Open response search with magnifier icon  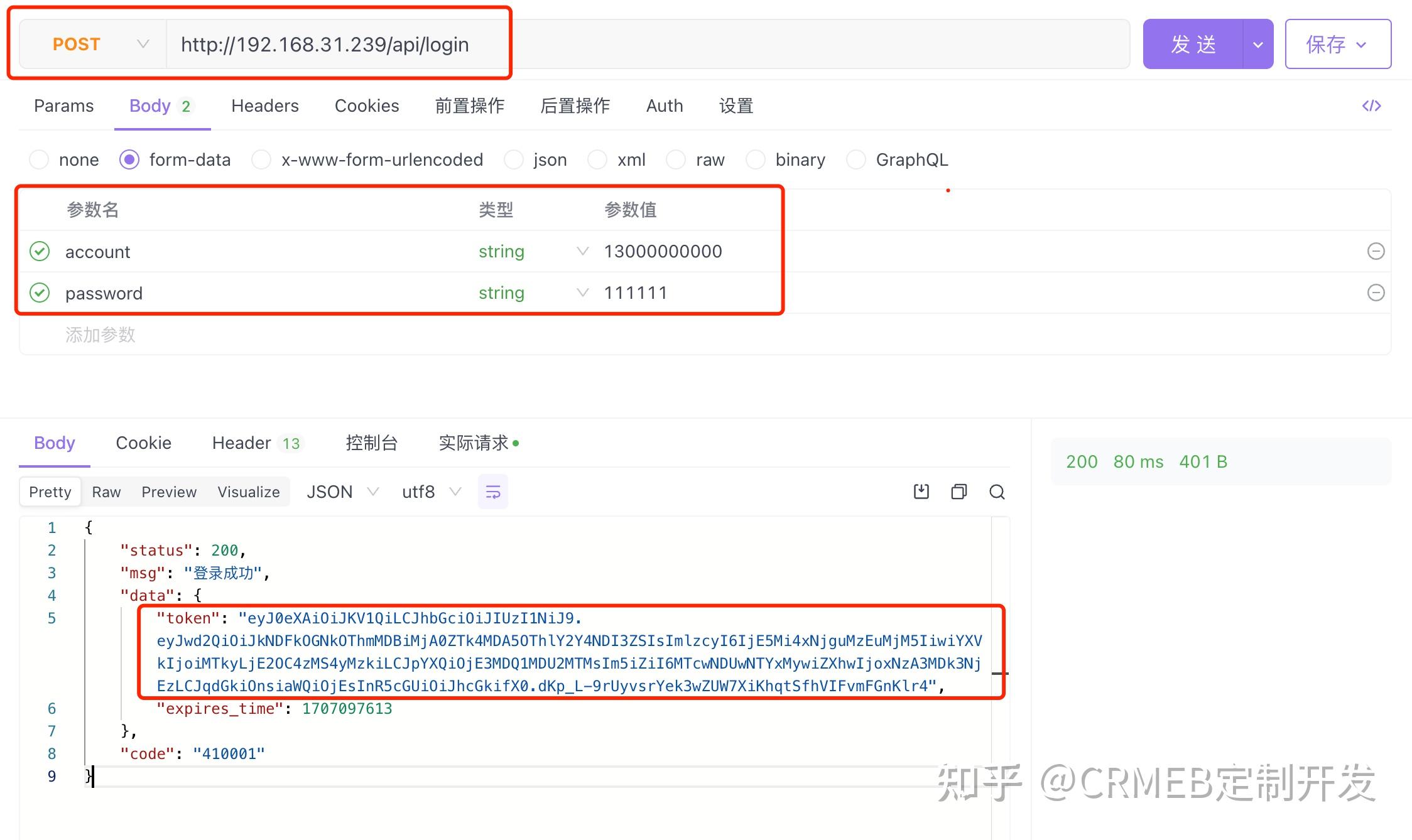(997, 492)
